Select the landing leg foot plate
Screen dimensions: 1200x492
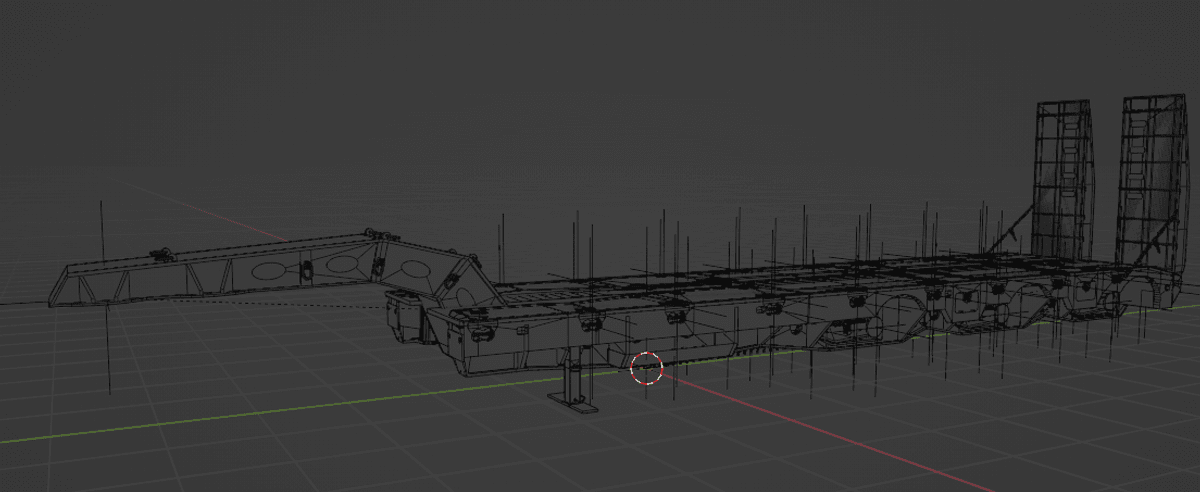(x=575, y=404)
